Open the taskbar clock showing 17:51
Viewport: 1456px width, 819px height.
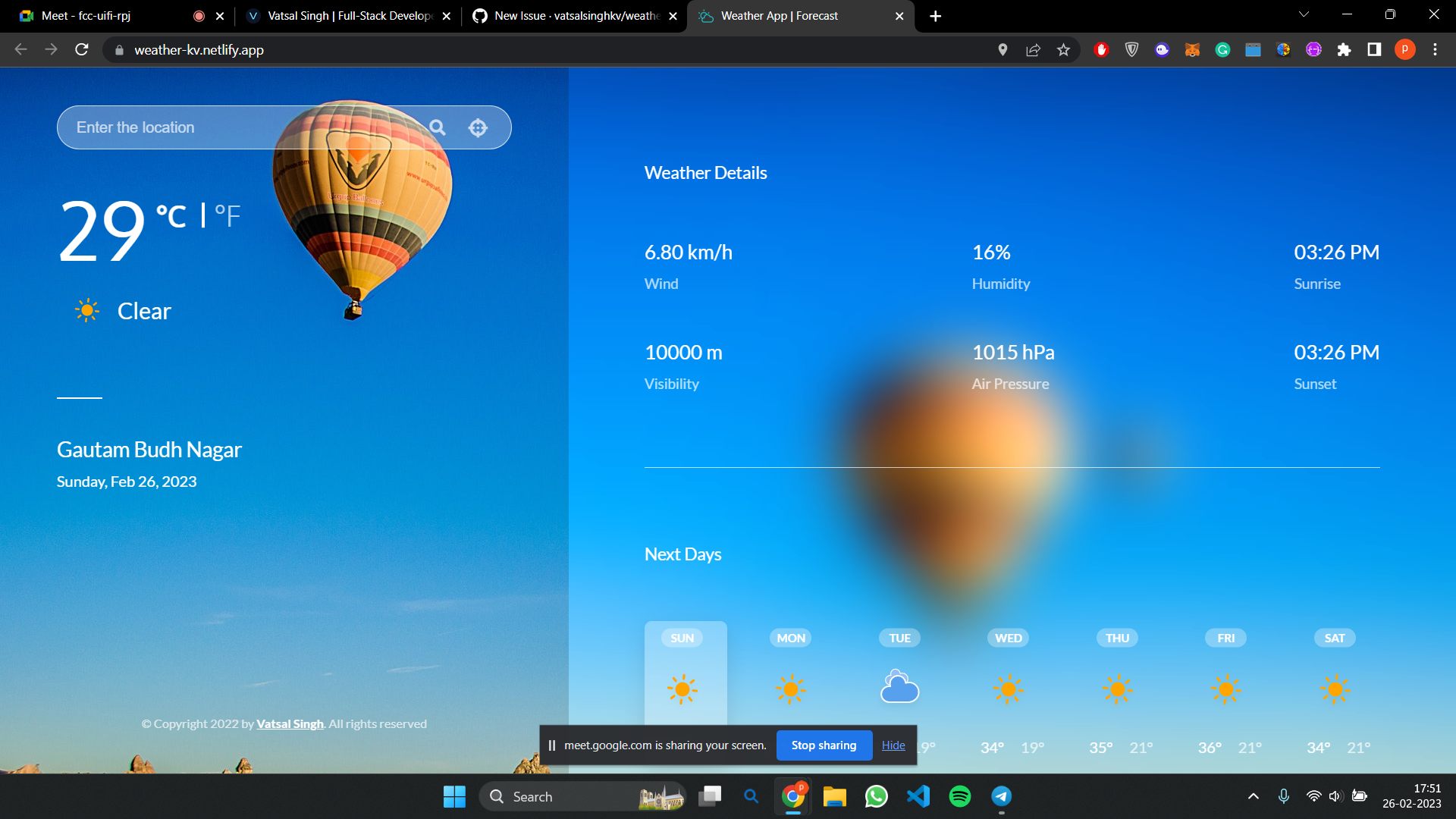click(x=1411, y=796)
